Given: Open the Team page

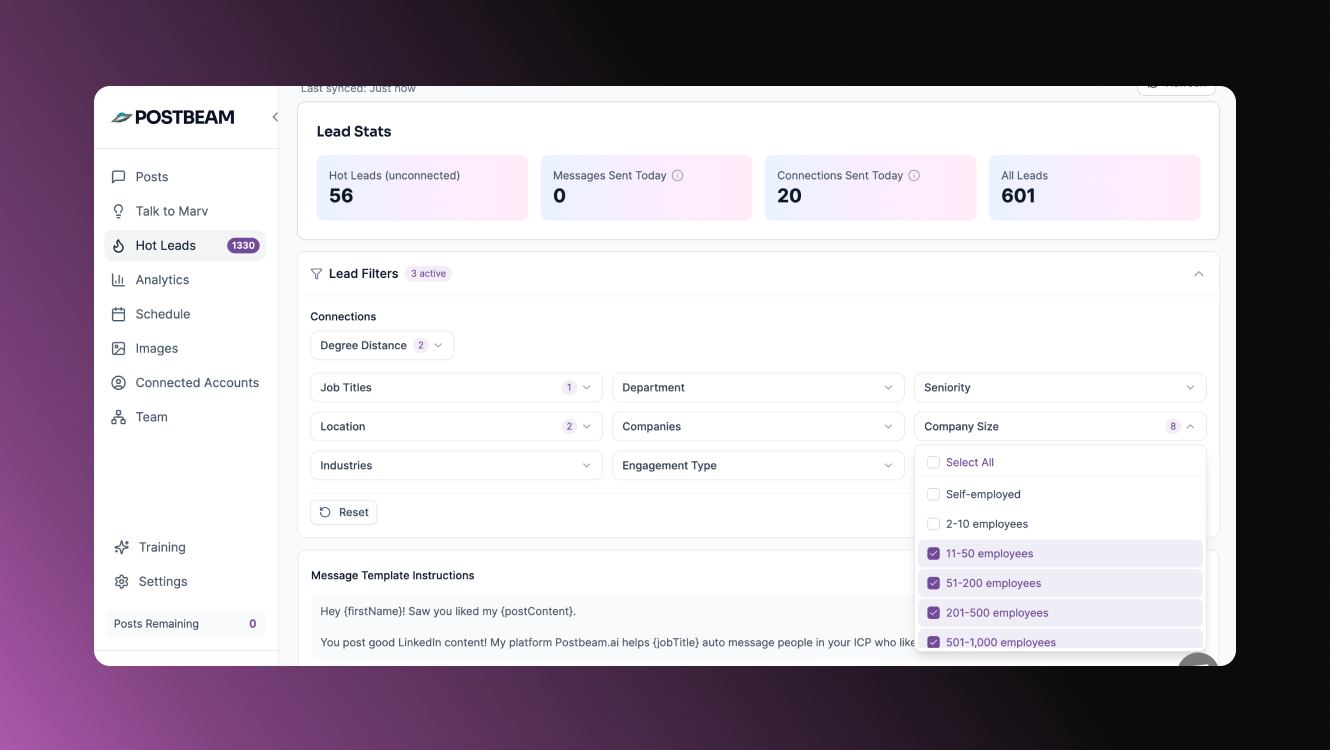Looking at the screenshot, I should click(185, 417).
